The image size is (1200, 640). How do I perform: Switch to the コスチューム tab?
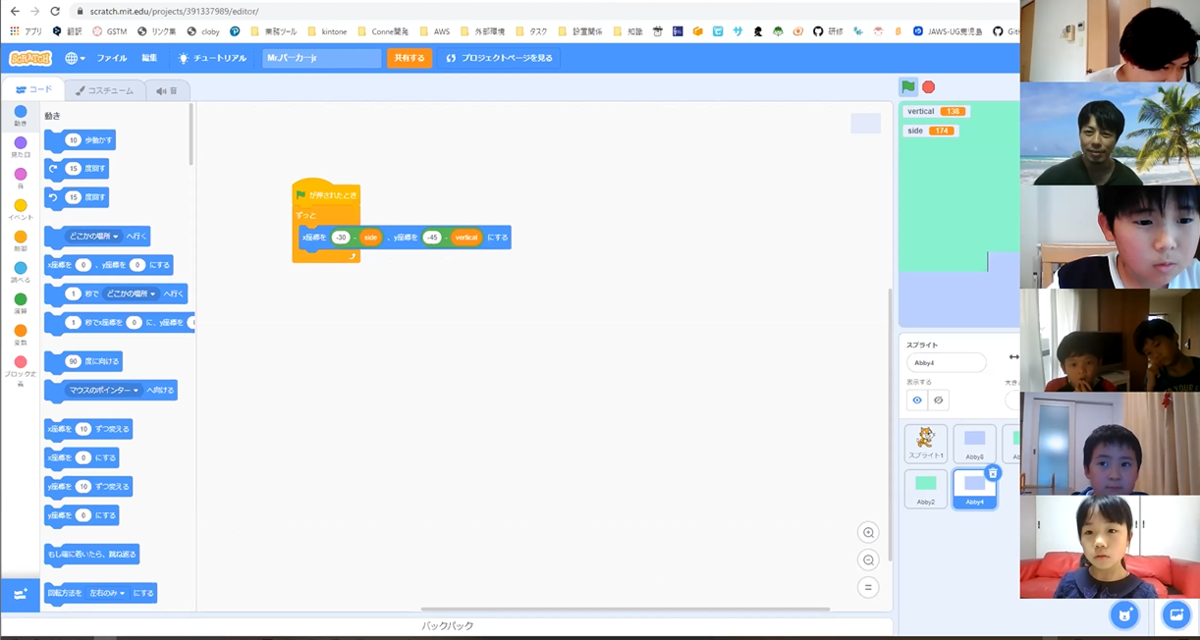pyautogui.click(x=104, y=90)
